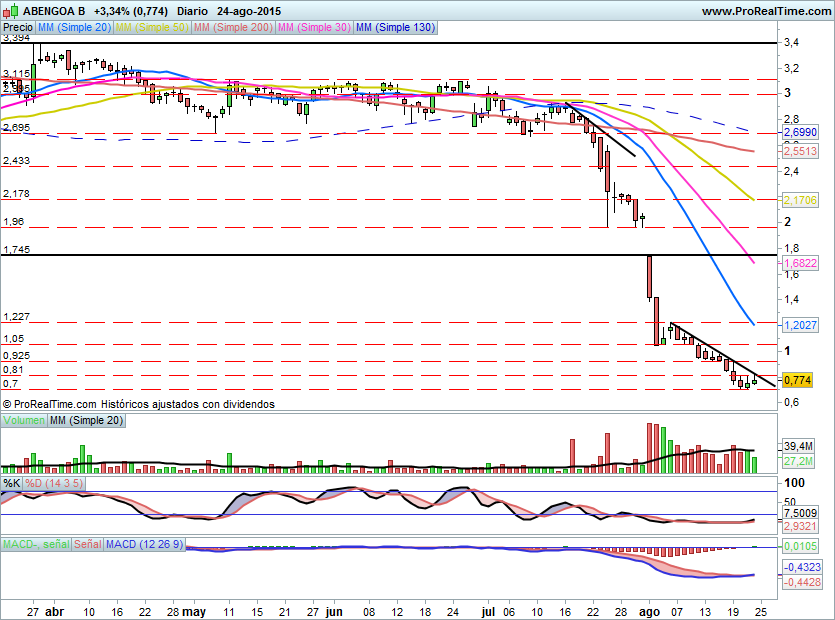Click the 0,925 horizontal level label
Screen dimensions: 835x620
(x=17, y=355)
